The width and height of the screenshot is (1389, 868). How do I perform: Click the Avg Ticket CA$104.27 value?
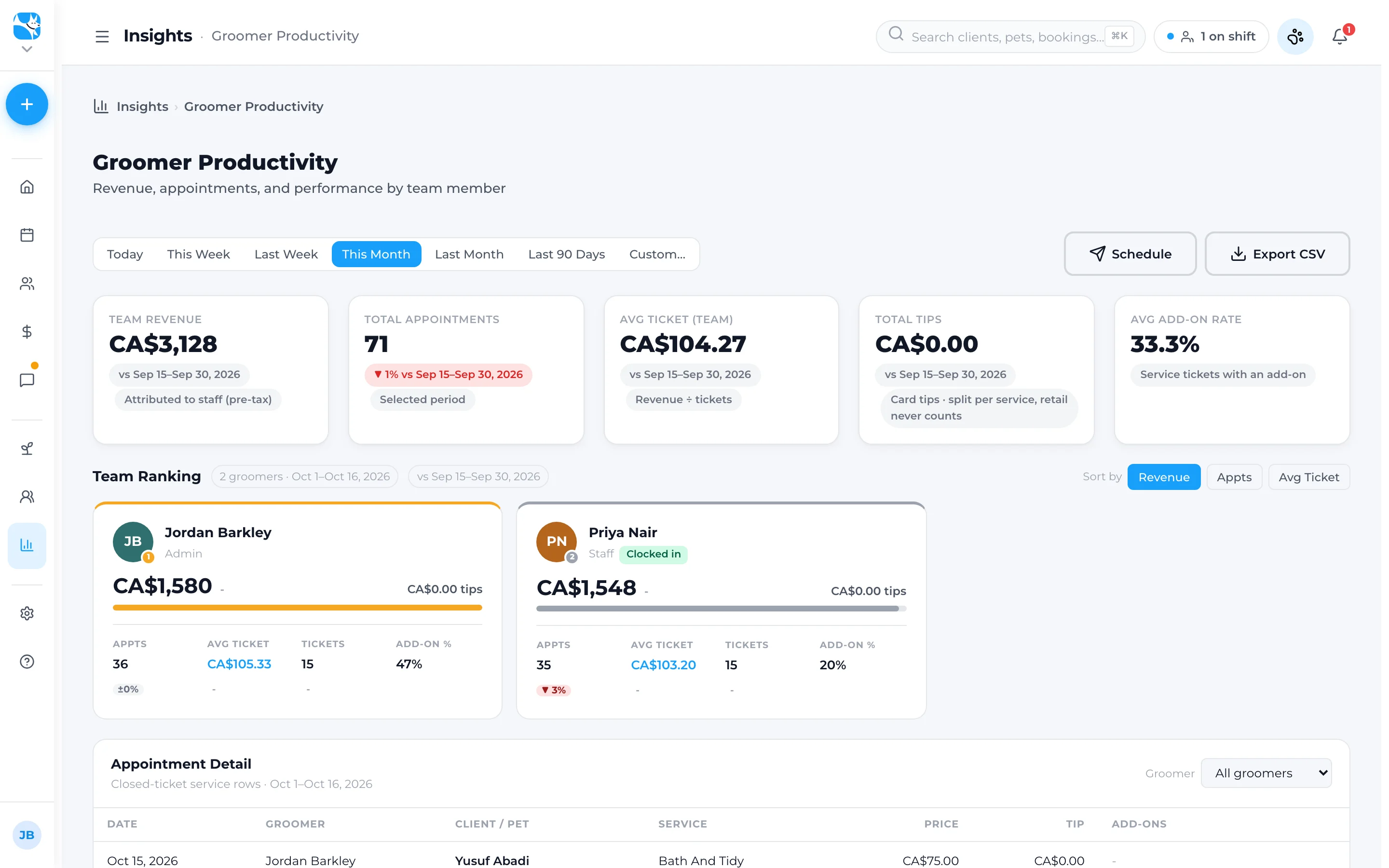coord(683,344)
